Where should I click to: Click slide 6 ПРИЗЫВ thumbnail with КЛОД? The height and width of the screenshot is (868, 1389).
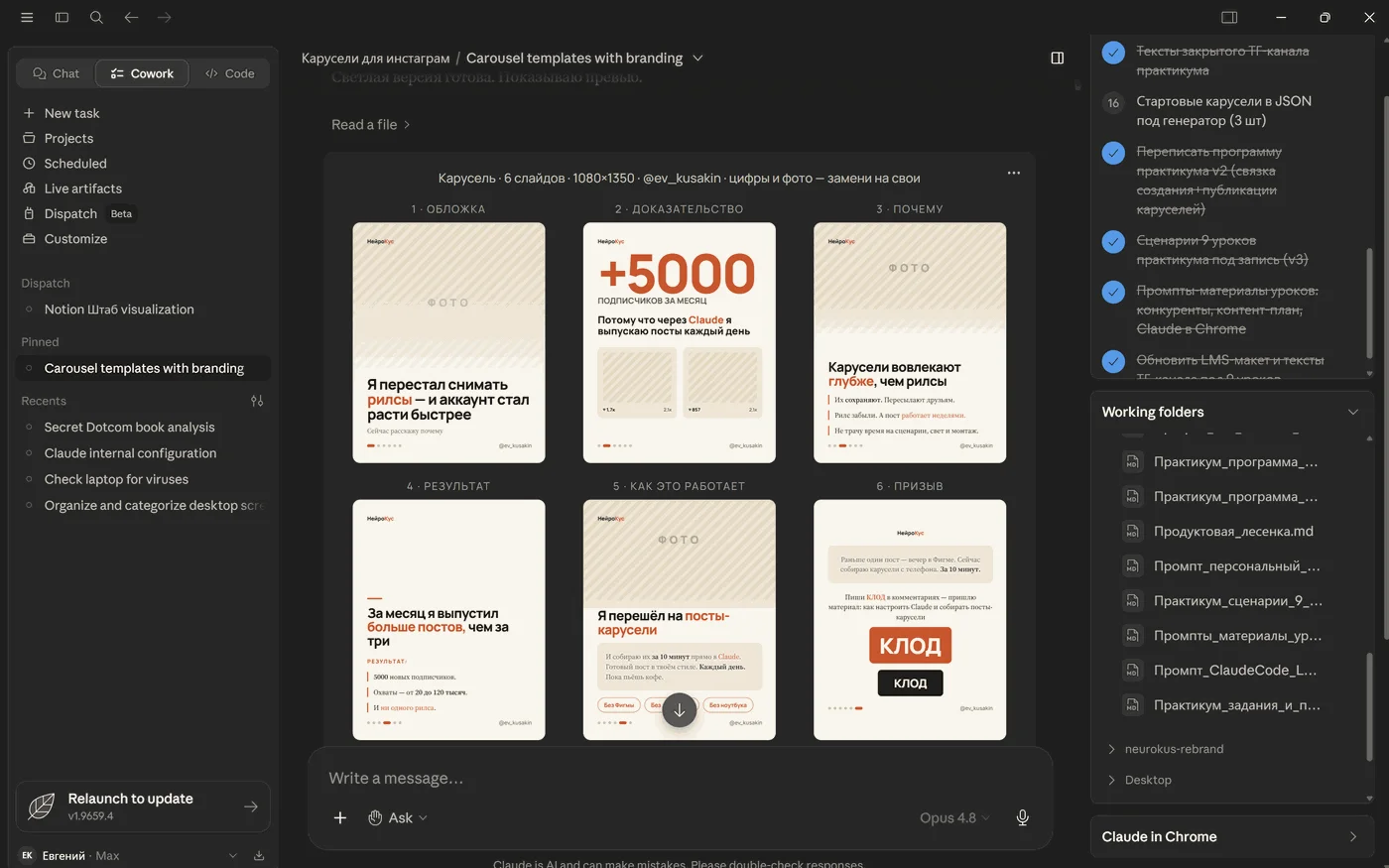[910, 620]
